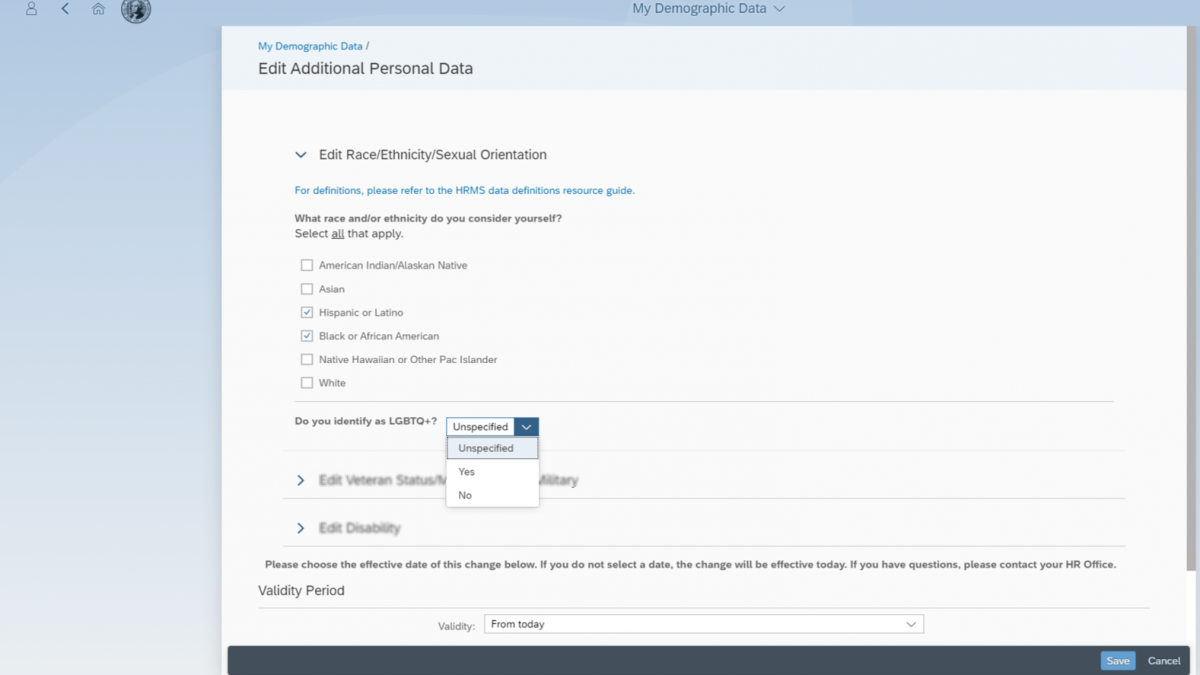Uncheck Black or African American

(307, 335)
